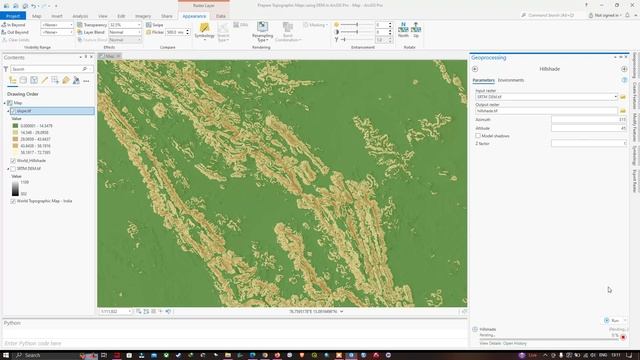640x360 pixels.
Task: Open the Project tab
Action: click(13, 16)
